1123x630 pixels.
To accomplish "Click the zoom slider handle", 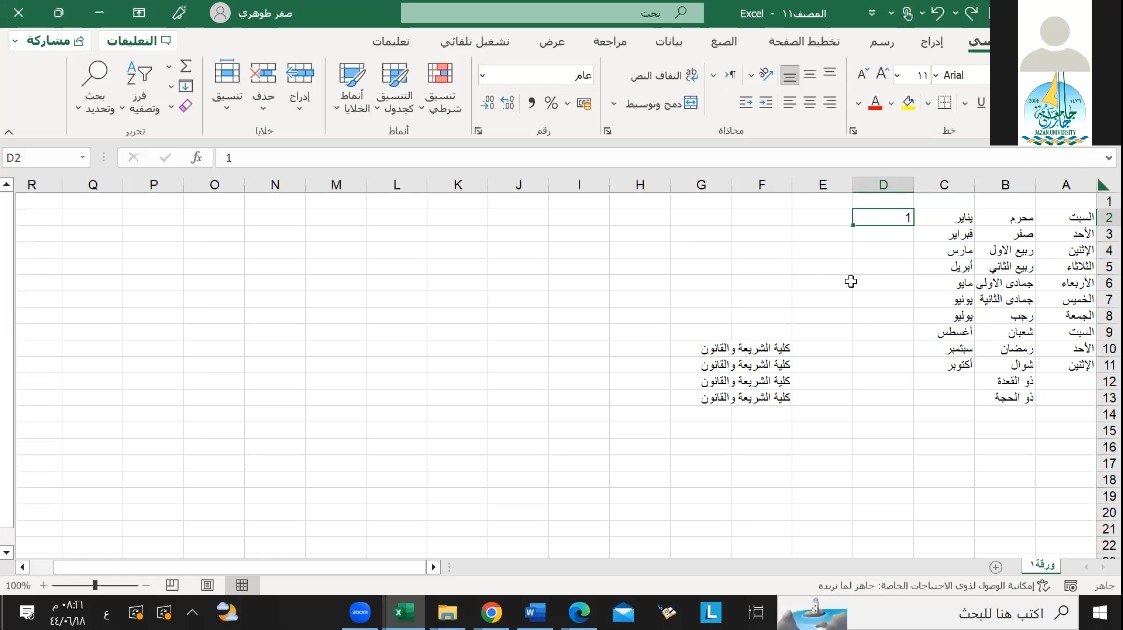I will 95,585.
